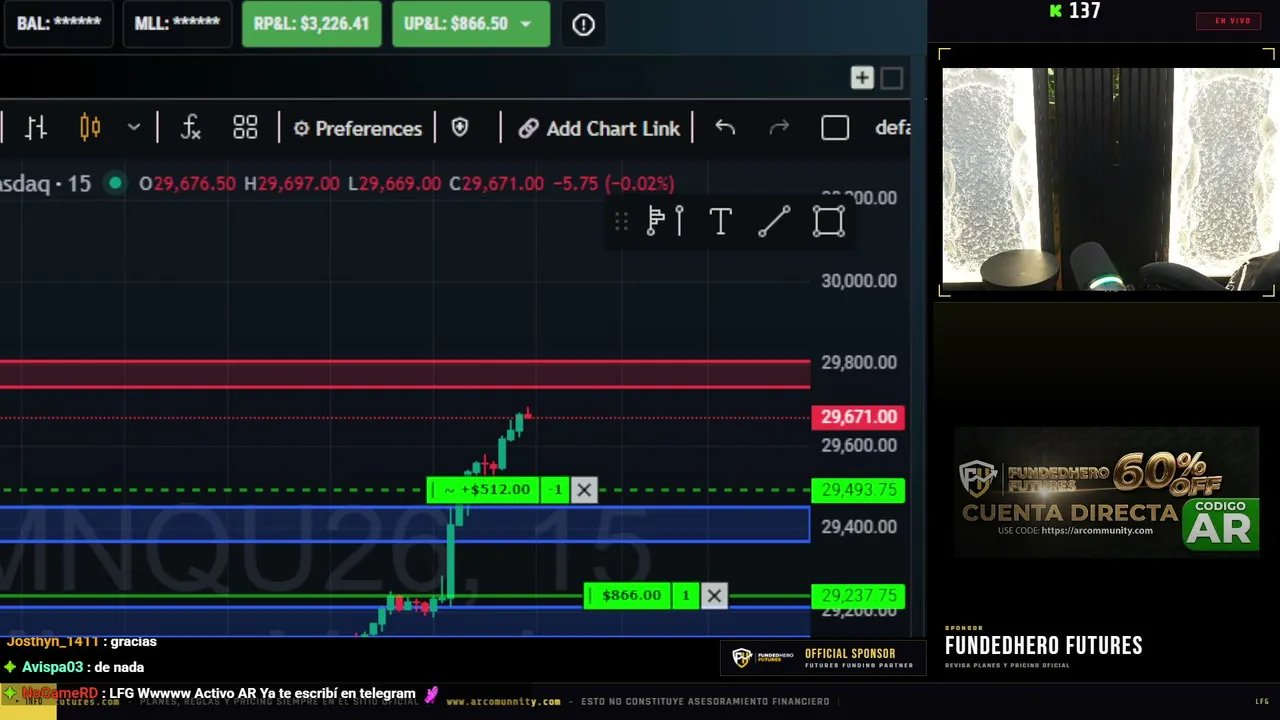Click the FUNDEDHERO FUTURES sponsor title

click(1044, 646)
